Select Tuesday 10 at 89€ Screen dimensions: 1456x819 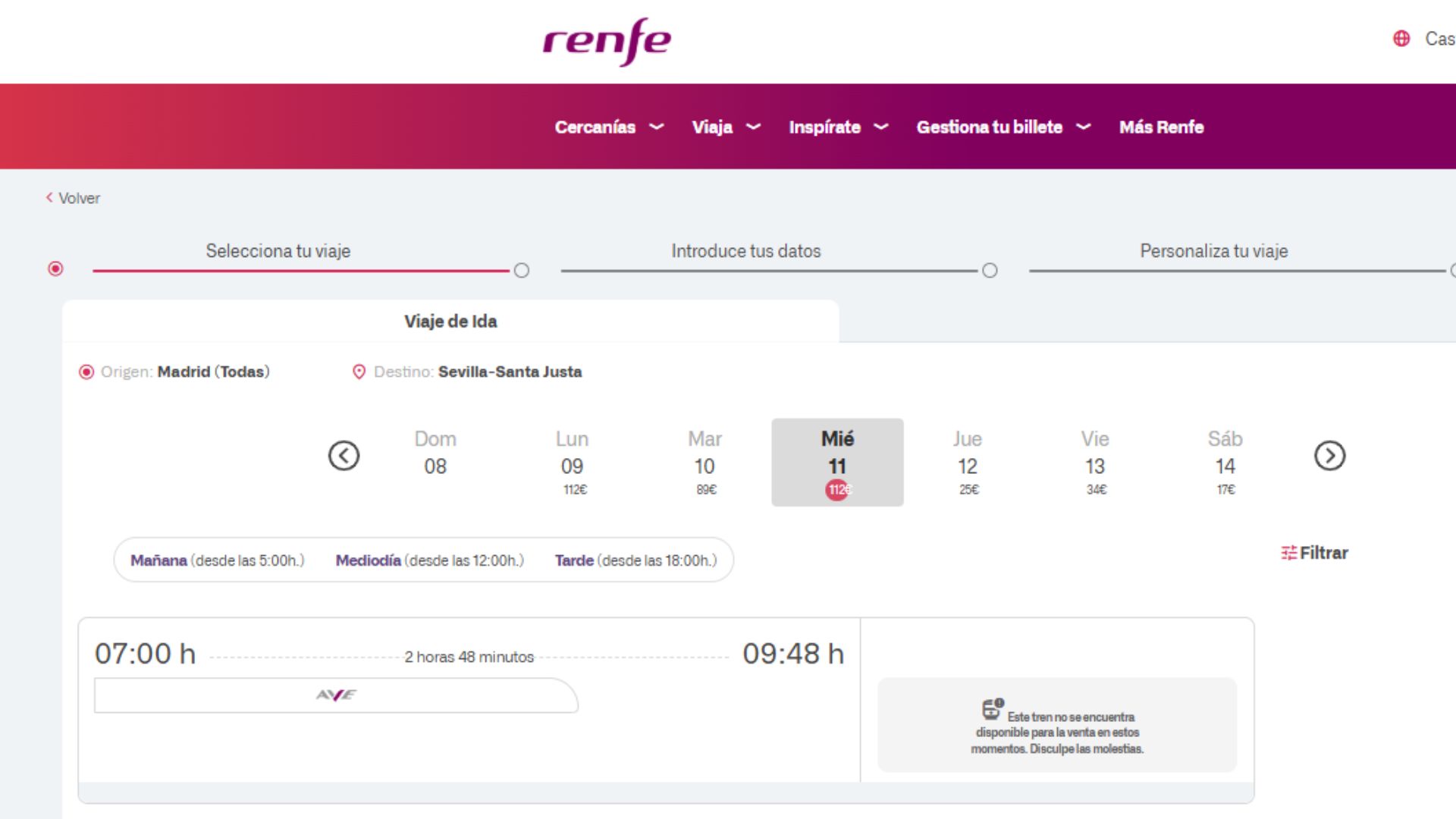(704, 463)
